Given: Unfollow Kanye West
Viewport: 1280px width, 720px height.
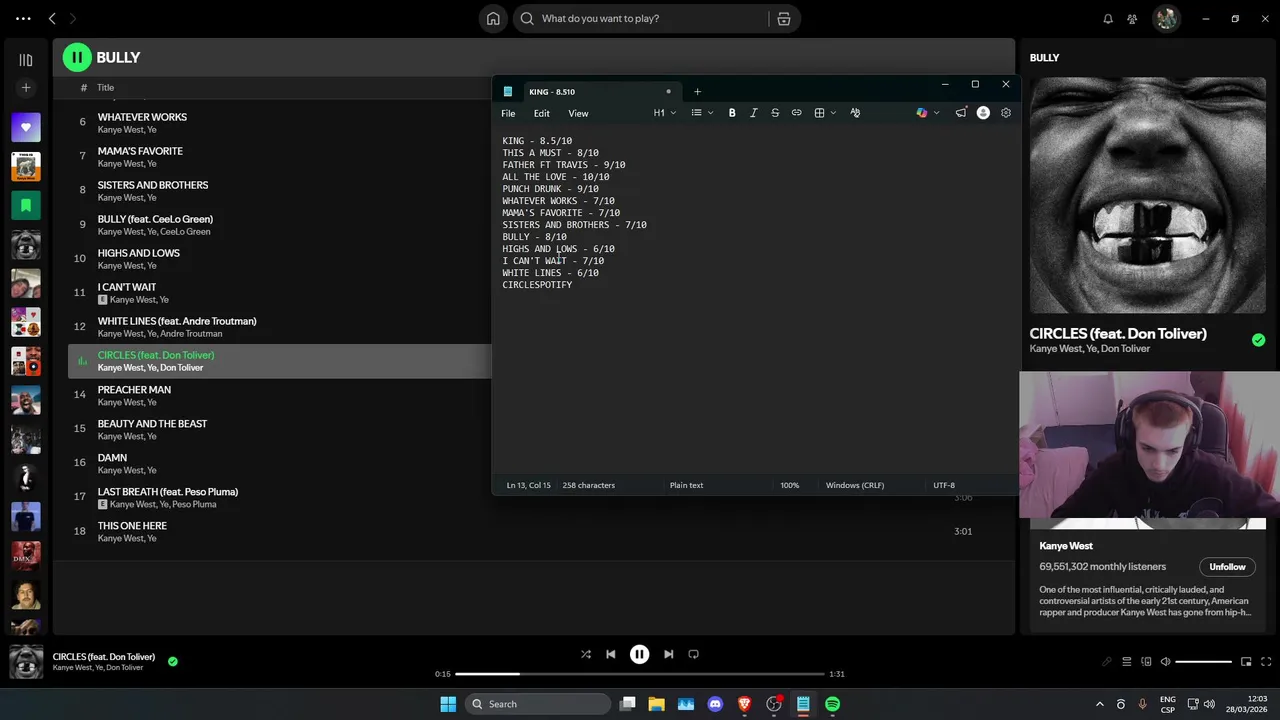Looking at the screenshot, I should point(1227,567).
